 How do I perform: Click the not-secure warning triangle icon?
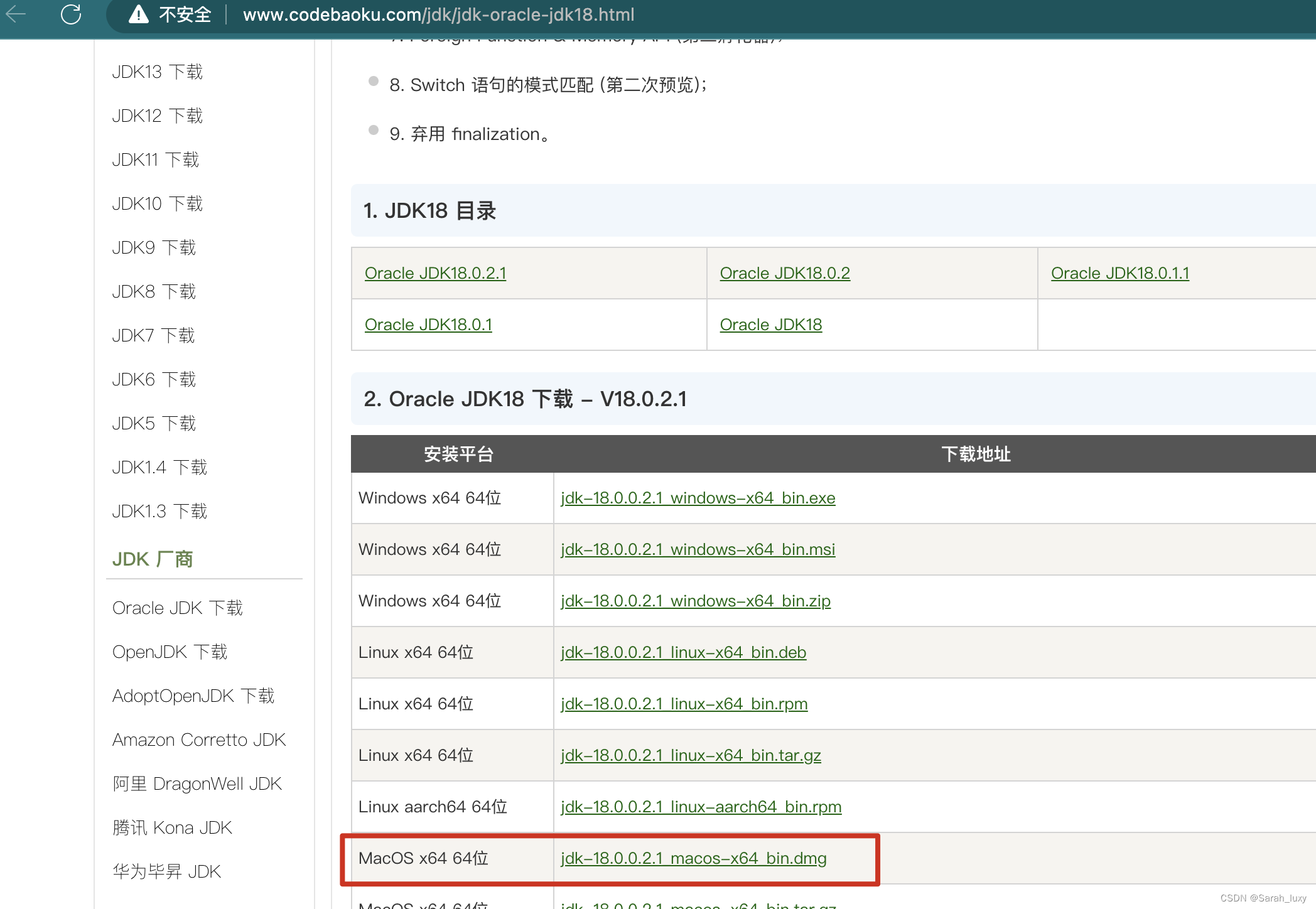138,14
